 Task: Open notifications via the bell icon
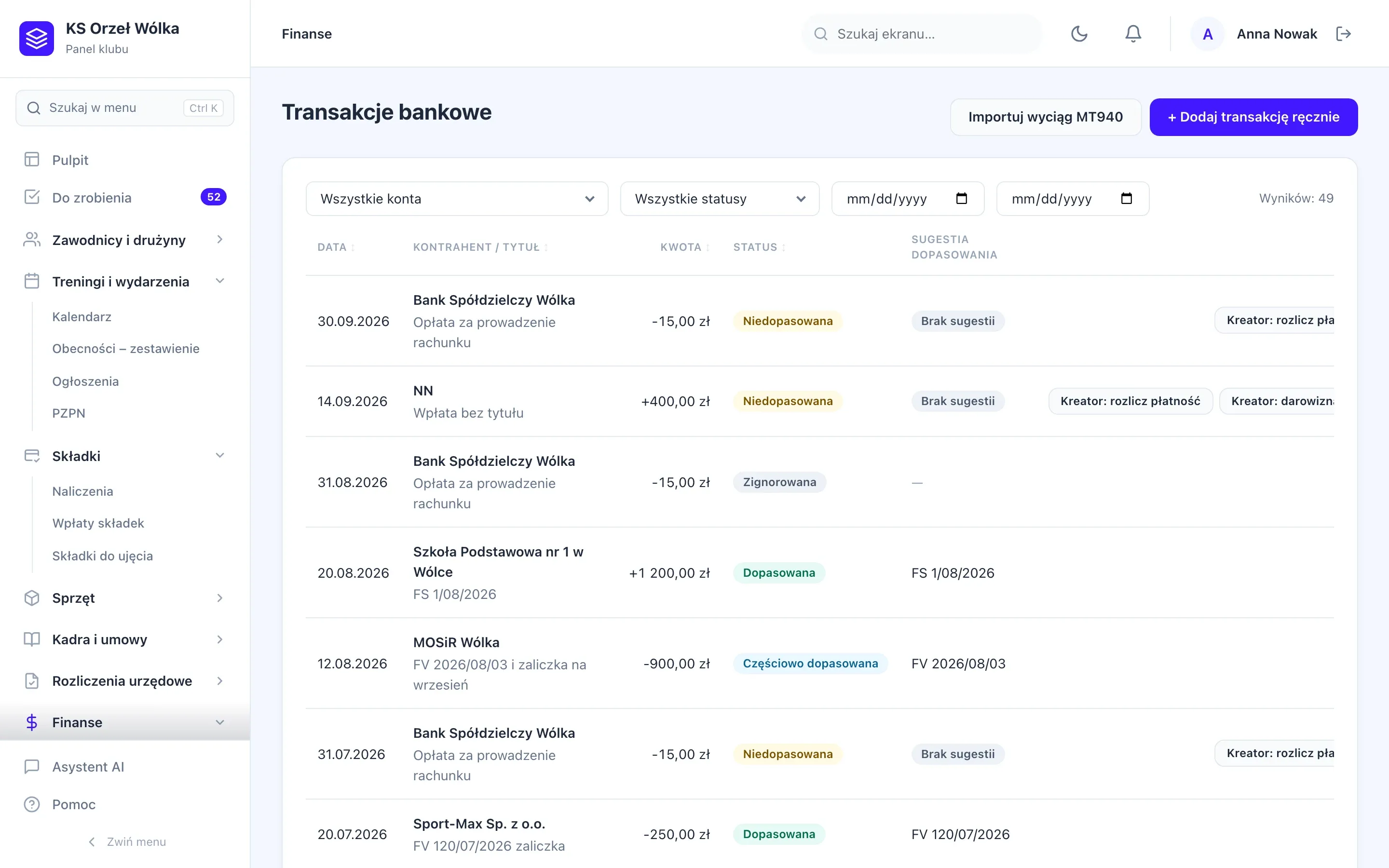pyautogui.click(x=1133, y=34)
